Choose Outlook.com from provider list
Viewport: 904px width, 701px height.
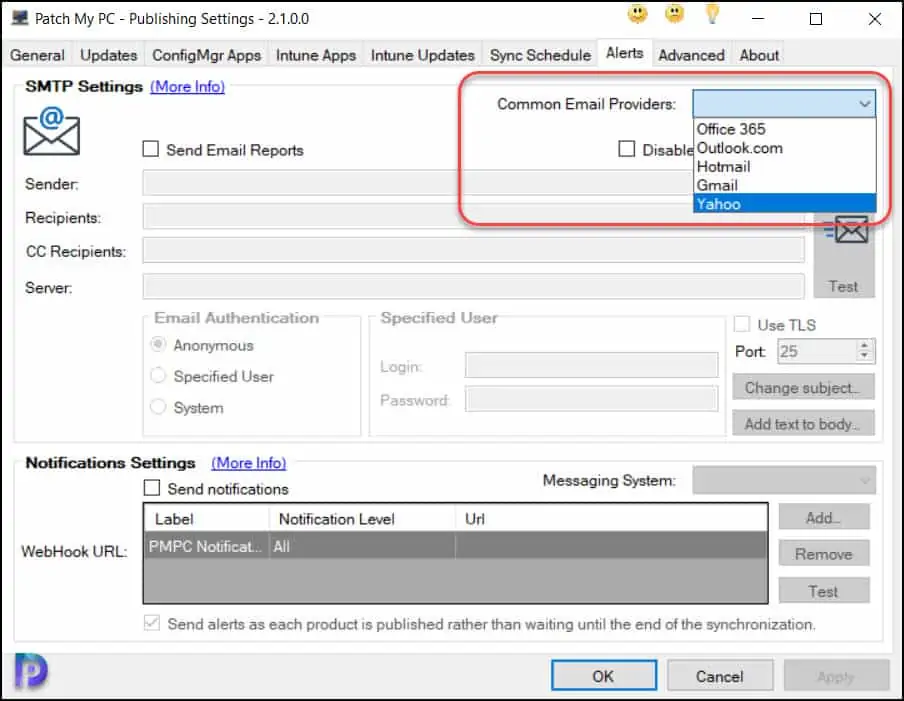click(784, 148)
